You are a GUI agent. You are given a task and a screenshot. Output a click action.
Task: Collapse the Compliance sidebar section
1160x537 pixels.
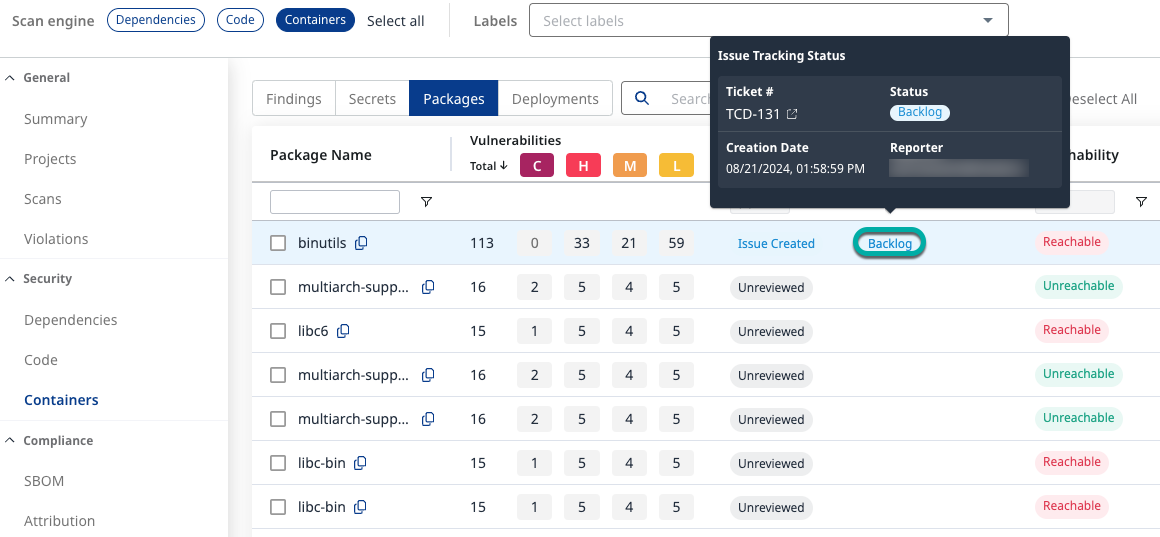10,441
